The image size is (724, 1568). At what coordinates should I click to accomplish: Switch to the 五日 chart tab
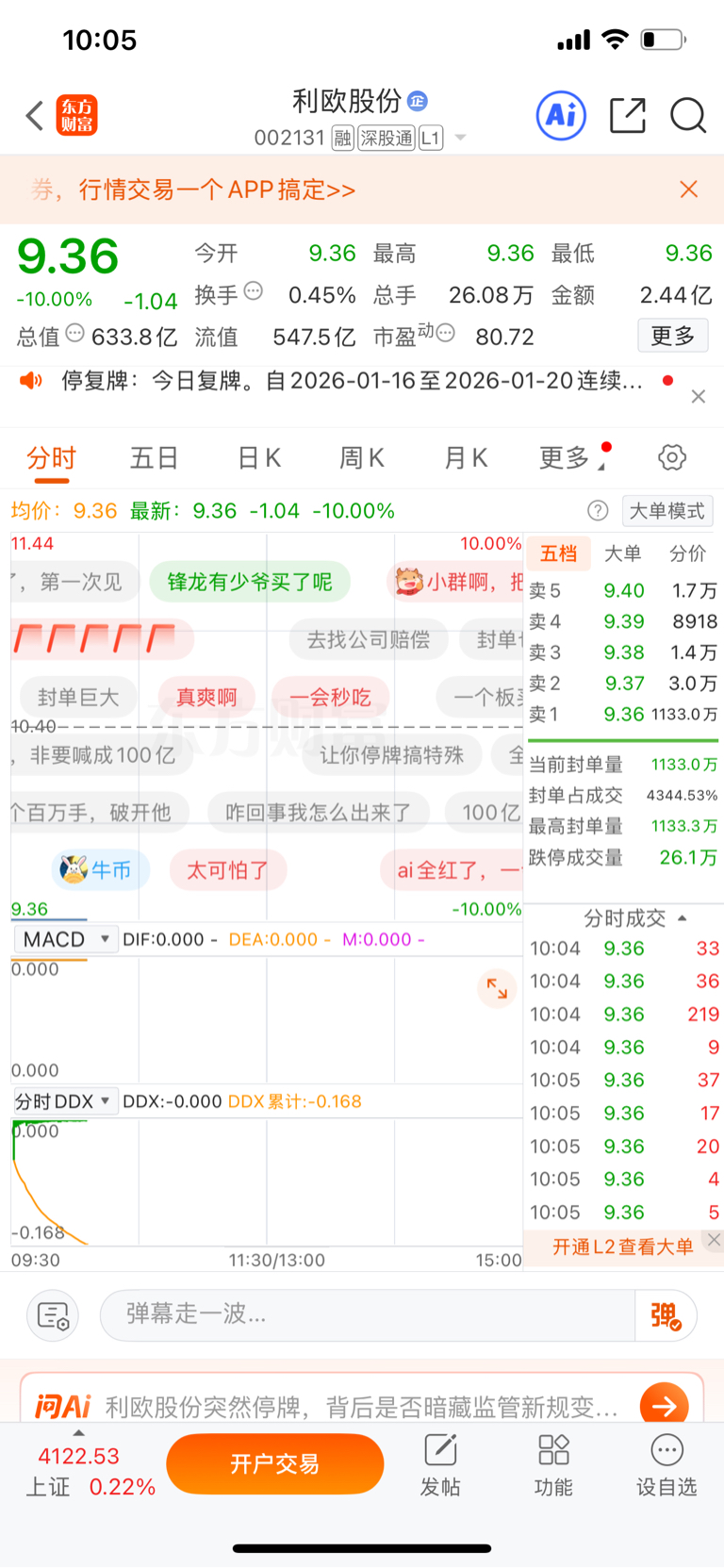click(155, 458)
